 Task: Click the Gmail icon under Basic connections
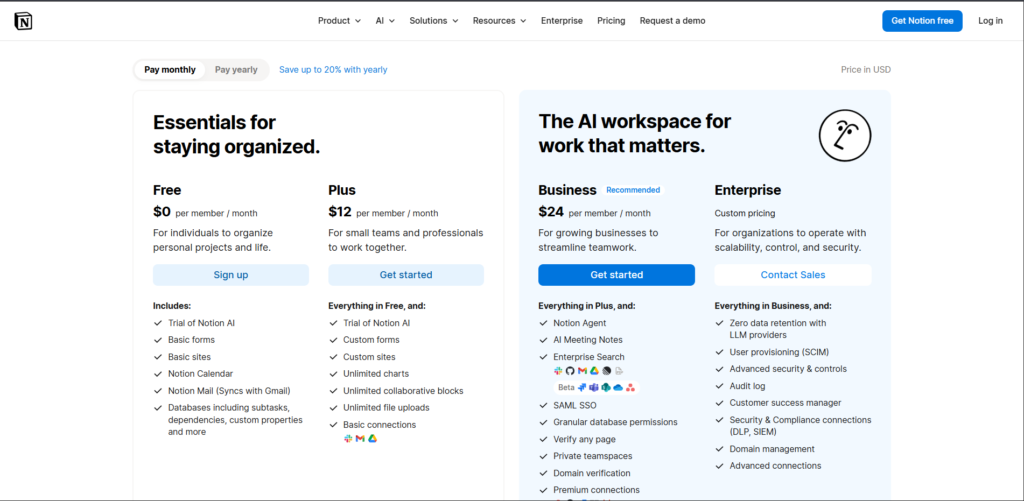(x=360, y=439)
